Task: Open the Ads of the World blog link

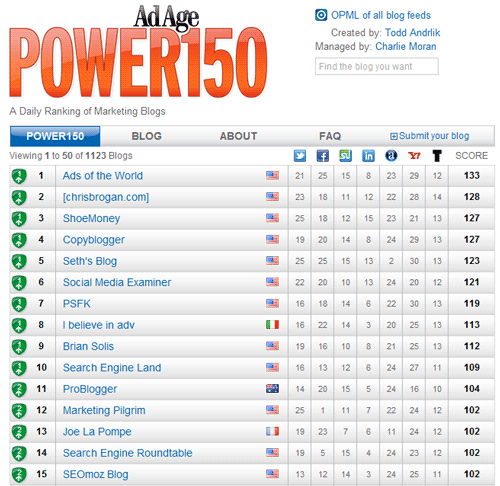Action: [x=103, y=176]
